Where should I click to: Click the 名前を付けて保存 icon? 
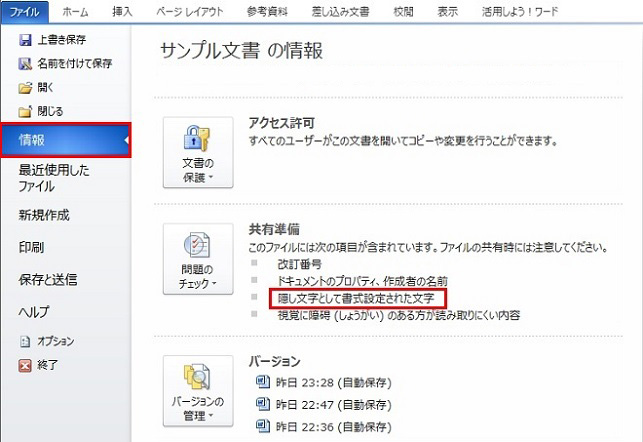(25, 64)
